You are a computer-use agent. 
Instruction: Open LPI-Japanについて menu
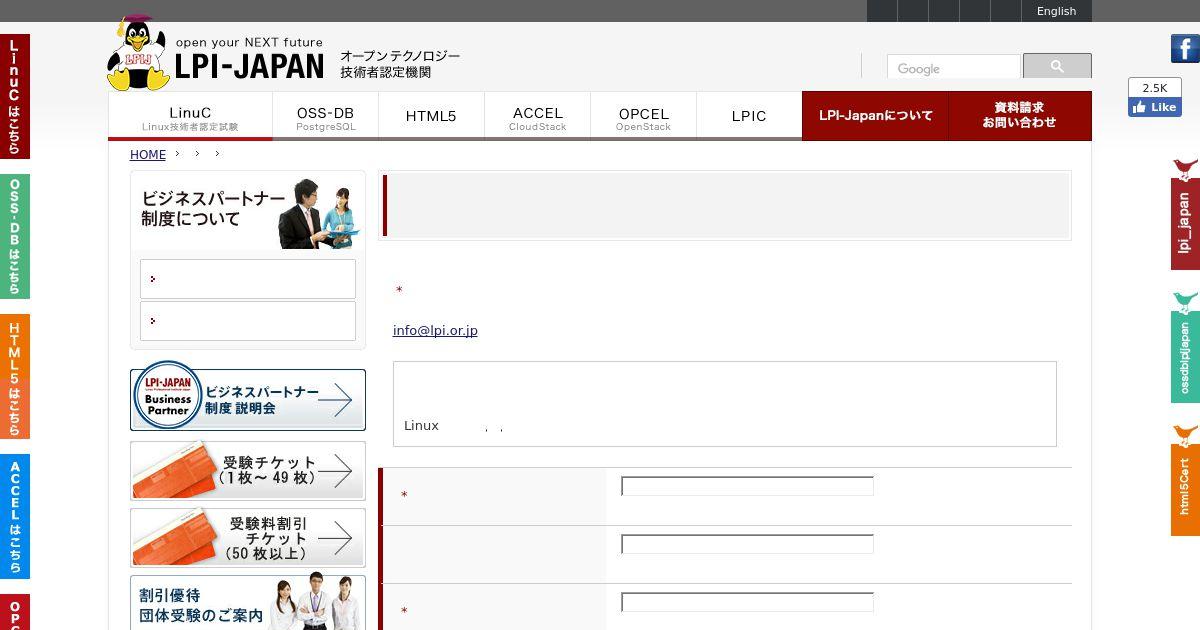[875, 116]
